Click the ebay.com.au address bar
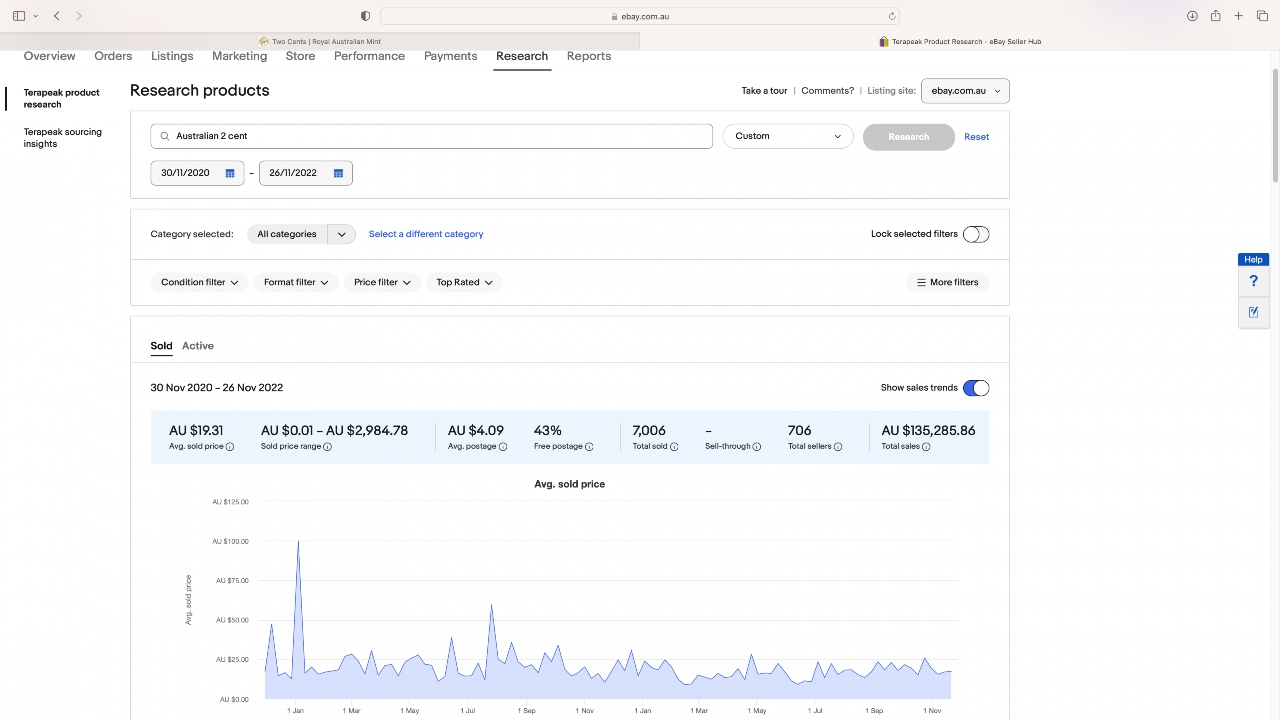 coord(640,16)
